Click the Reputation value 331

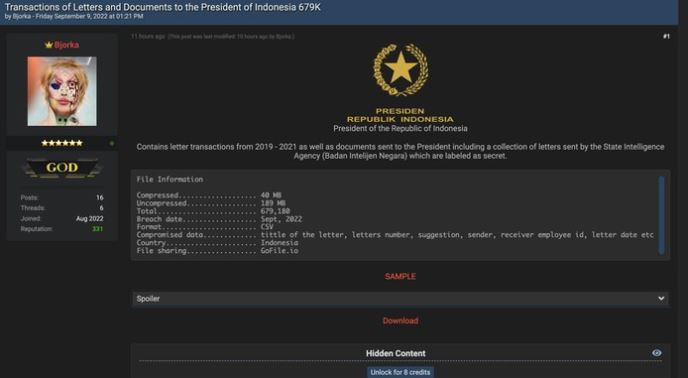point(97,229)
